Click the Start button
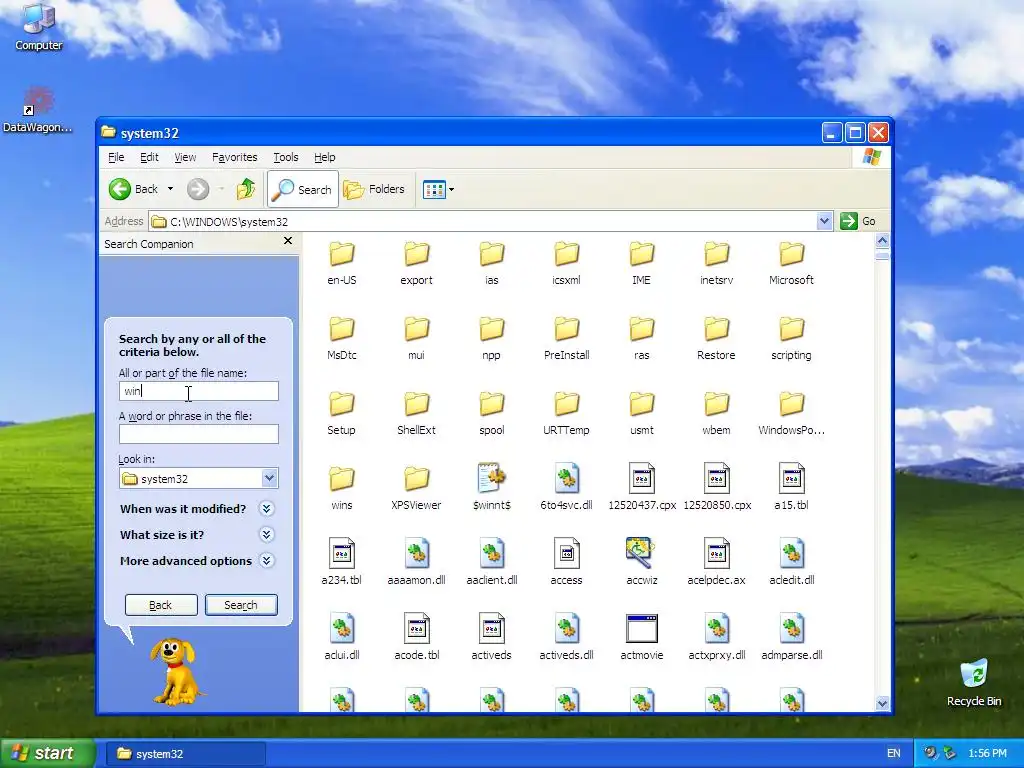Screen dimensions: 1024x768 47,753
